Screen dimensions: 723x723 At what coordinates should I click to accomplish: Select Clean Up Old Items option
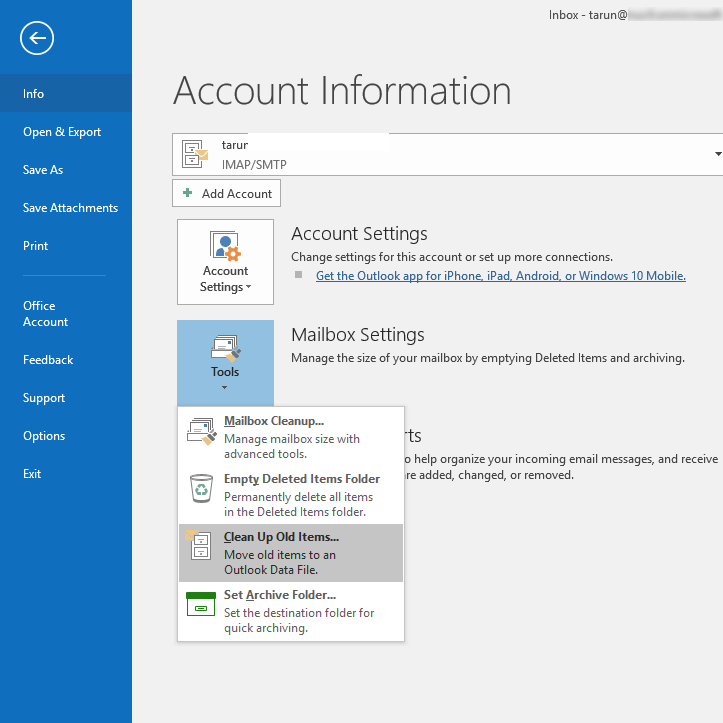[x=291, y=553]
